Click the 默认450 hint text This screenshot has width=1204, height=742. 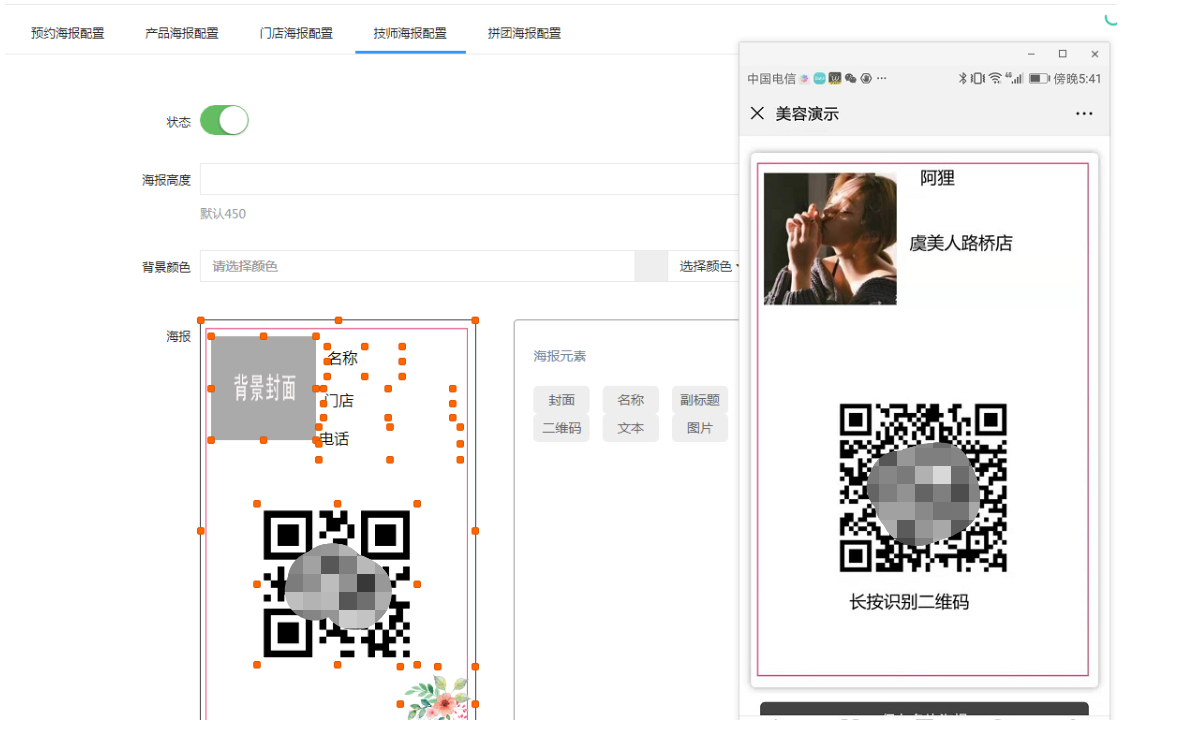pyautogui.click(x=223, y=214)
